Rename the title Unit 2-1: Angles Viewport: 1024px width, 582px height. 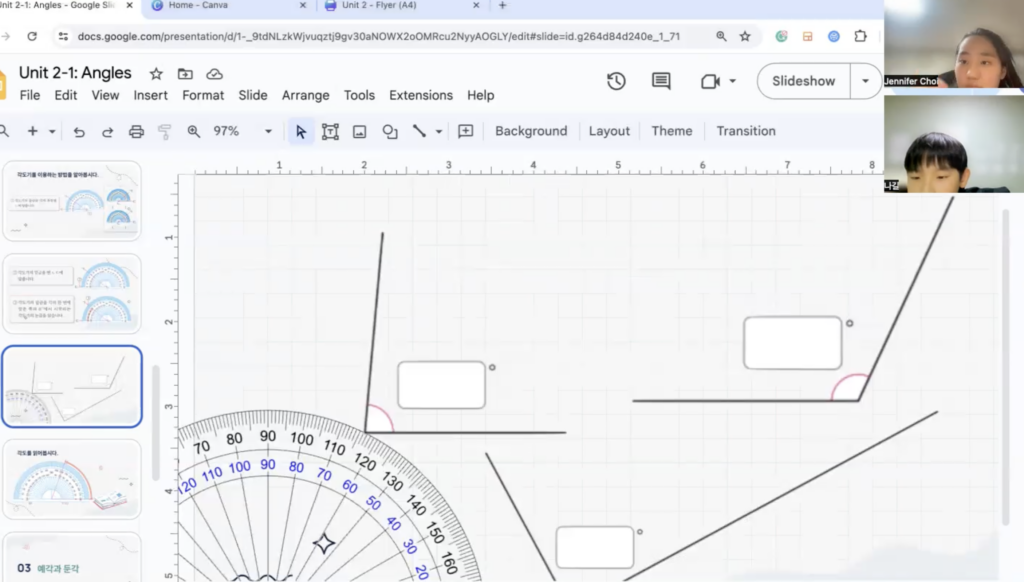75,73
